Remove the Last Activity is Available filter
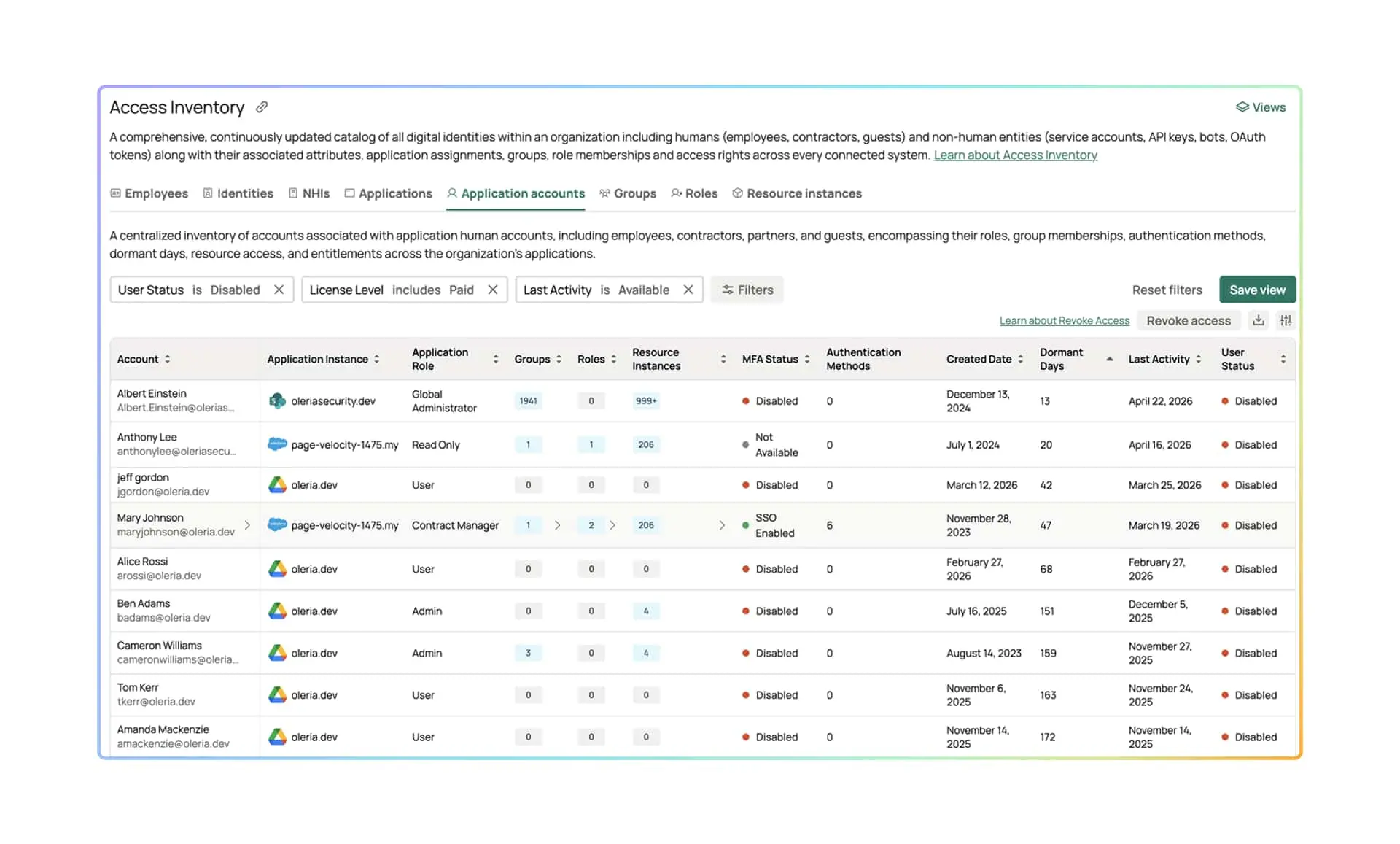This screenshot has width=1400, height=844. [688, 290]
